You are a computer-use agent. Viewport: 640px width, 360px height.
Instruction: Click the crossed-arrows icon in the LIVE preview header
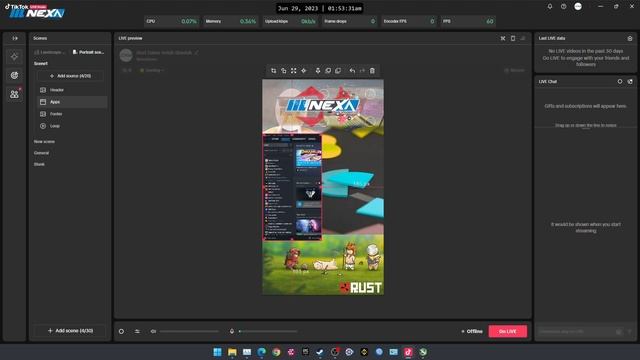(x=503, y=38)
